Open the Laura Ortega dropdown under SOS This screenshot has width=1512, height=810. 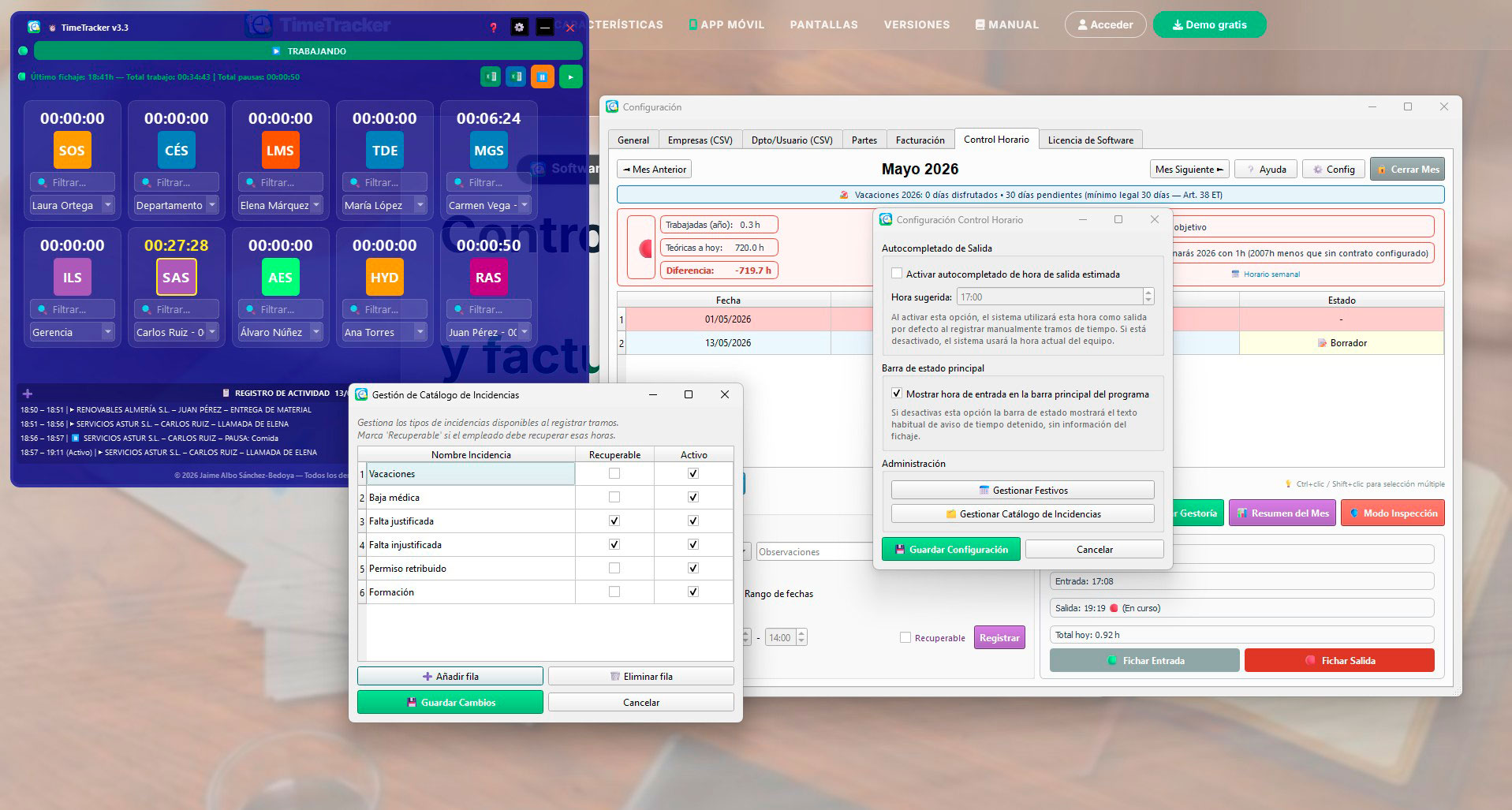click(73, 205)
